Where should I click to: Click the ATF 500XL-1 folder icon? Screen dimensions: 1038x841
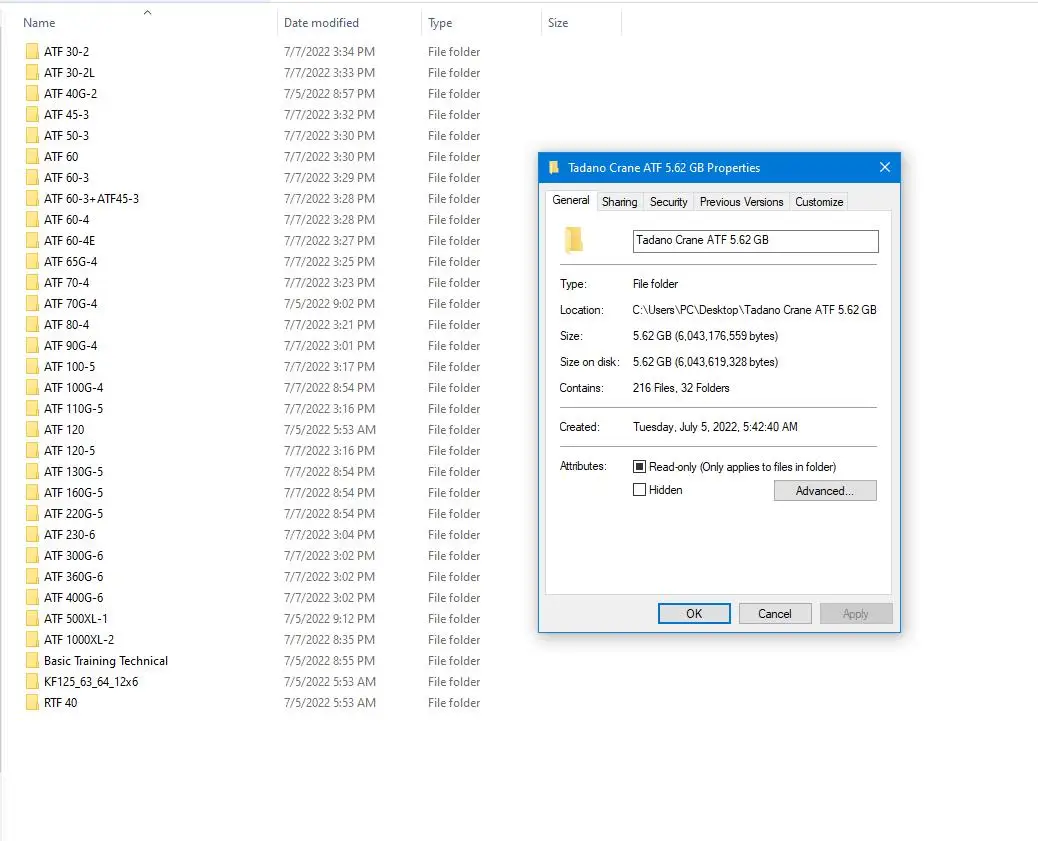[32, 618]
